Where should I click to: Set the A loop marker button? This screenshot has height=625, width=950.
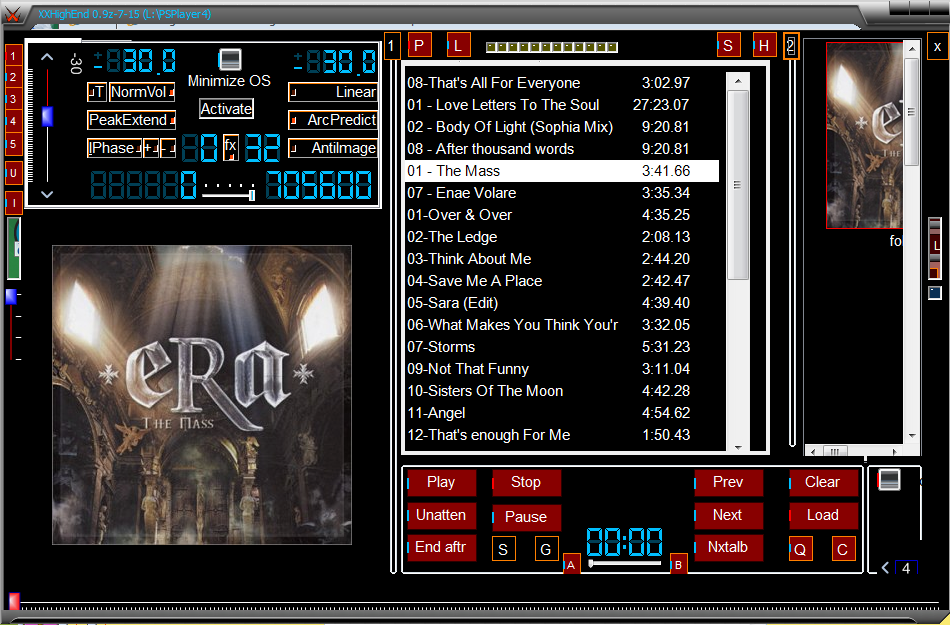click(571, 565)
